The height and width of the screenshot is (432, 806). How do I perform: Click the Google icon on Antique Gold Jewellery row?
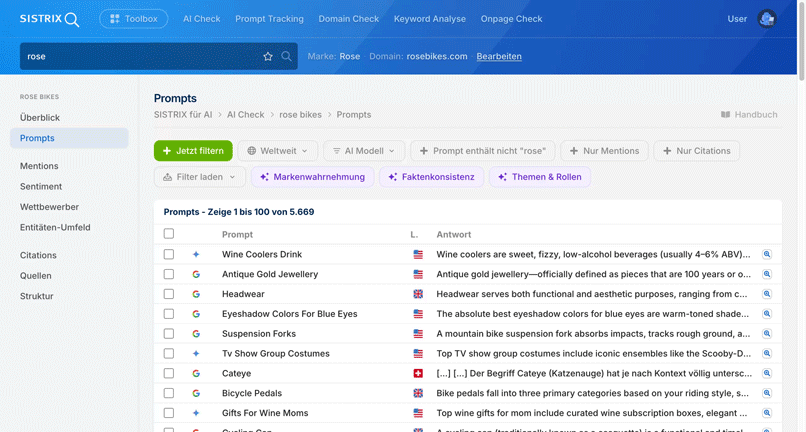tap(196, 274)
